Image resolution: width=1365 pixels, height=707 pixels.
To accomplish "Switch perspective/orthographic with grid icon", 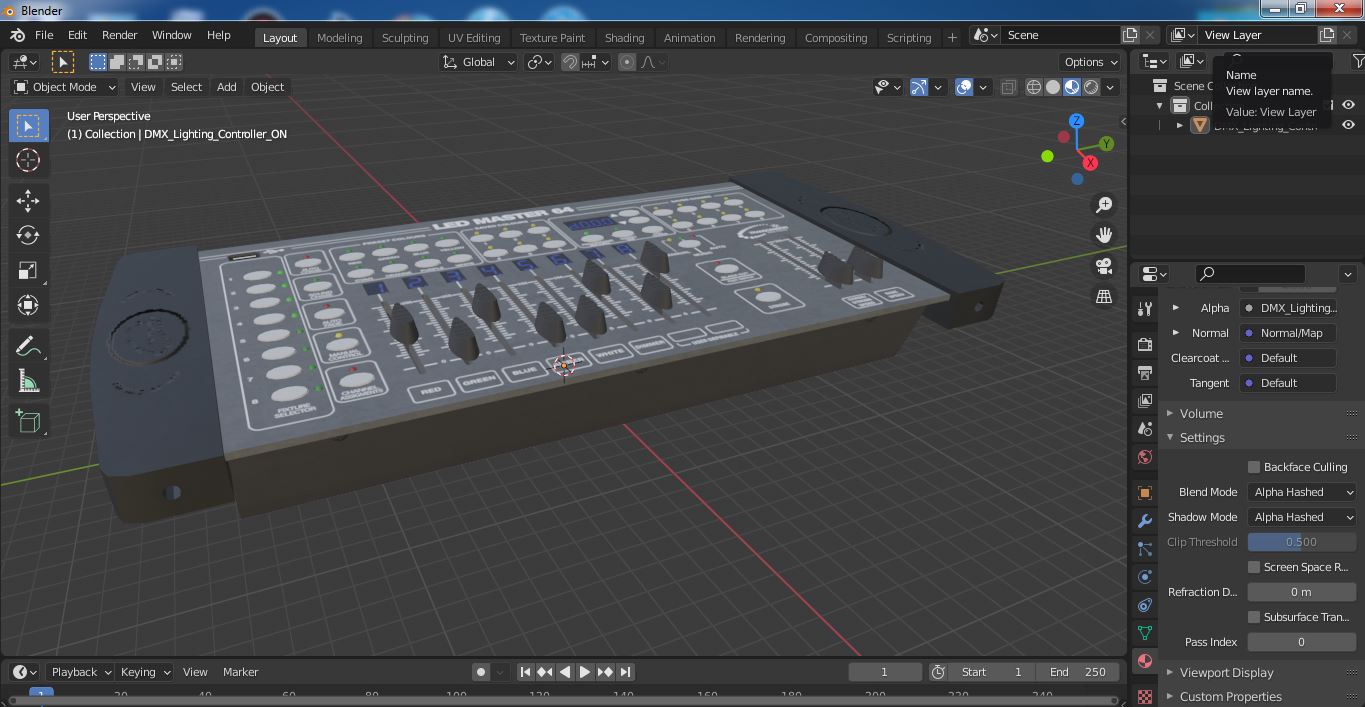I will [1104, 297].
